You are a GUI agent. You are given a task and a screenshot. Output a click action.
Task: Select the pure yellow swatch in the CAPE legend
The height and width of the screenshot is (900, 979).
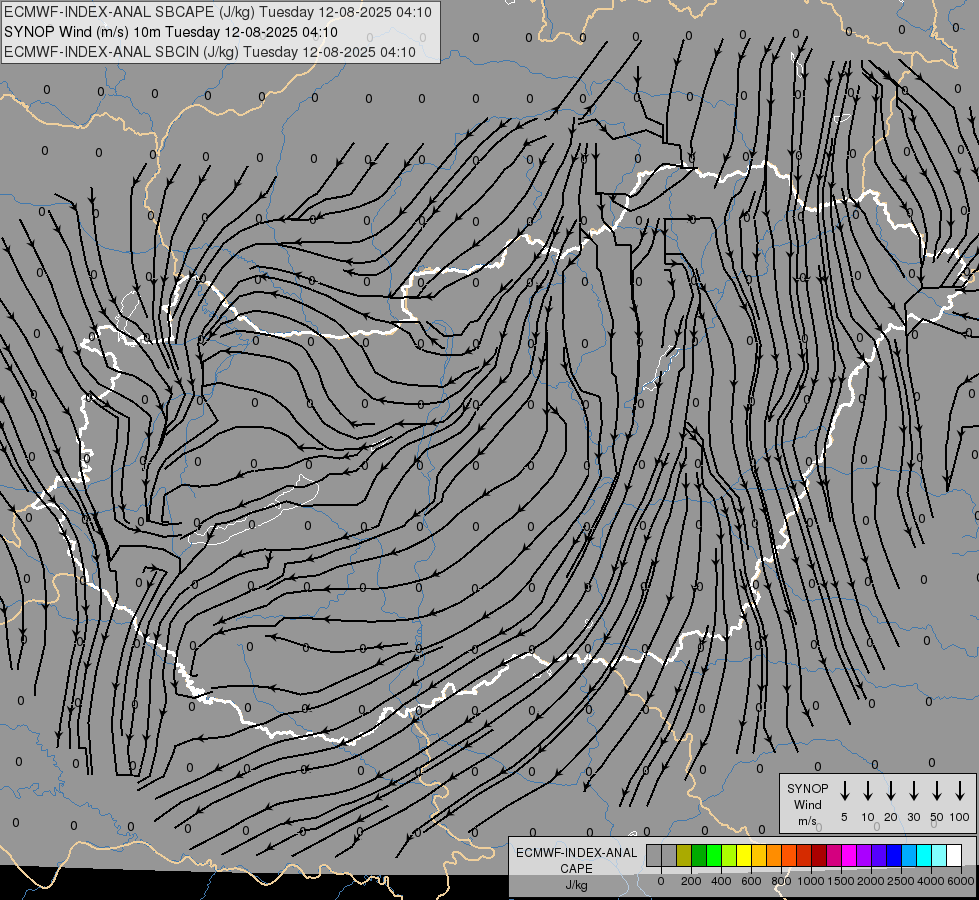click(744, 855)
